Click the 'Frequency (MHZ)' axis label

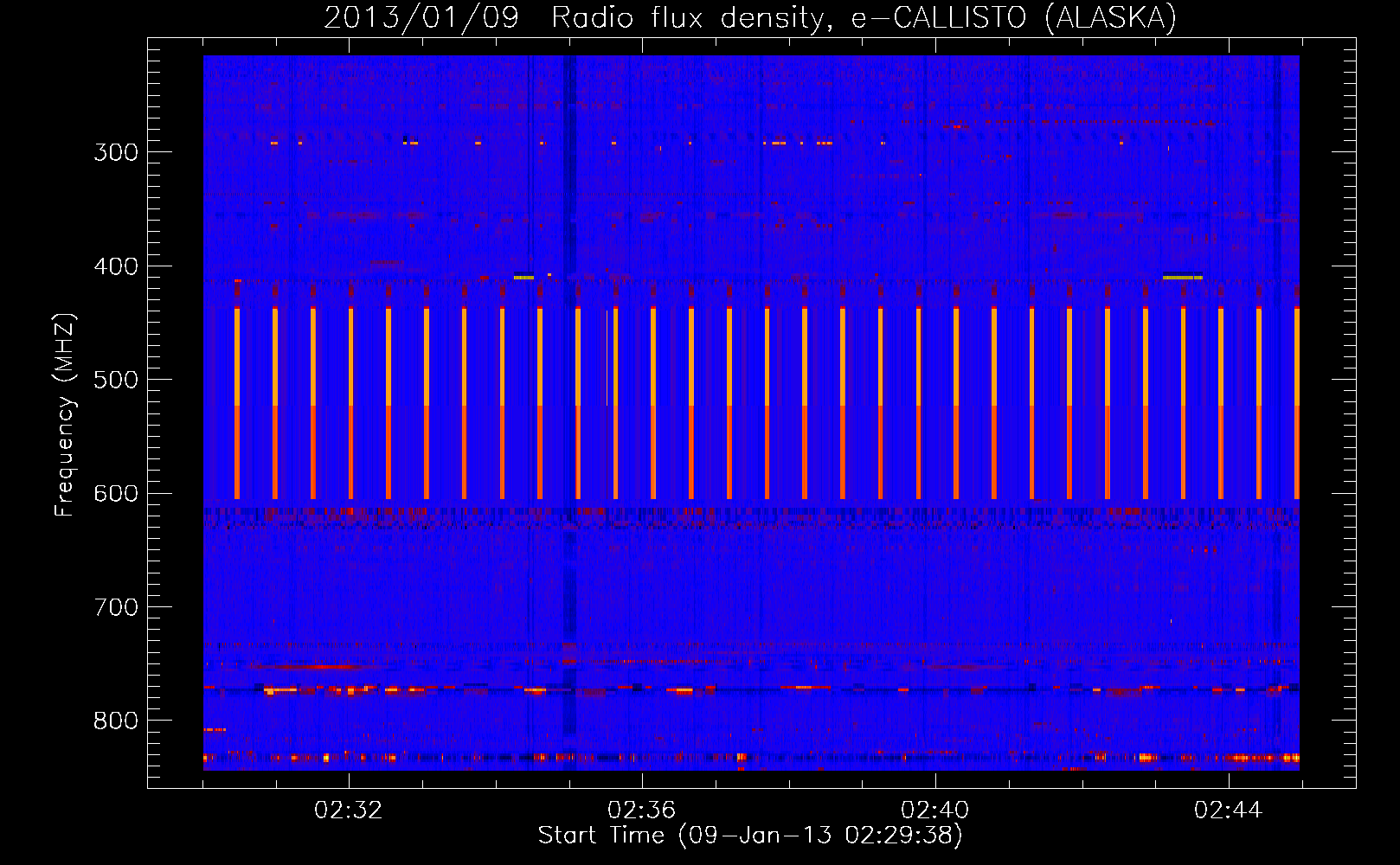66,415
